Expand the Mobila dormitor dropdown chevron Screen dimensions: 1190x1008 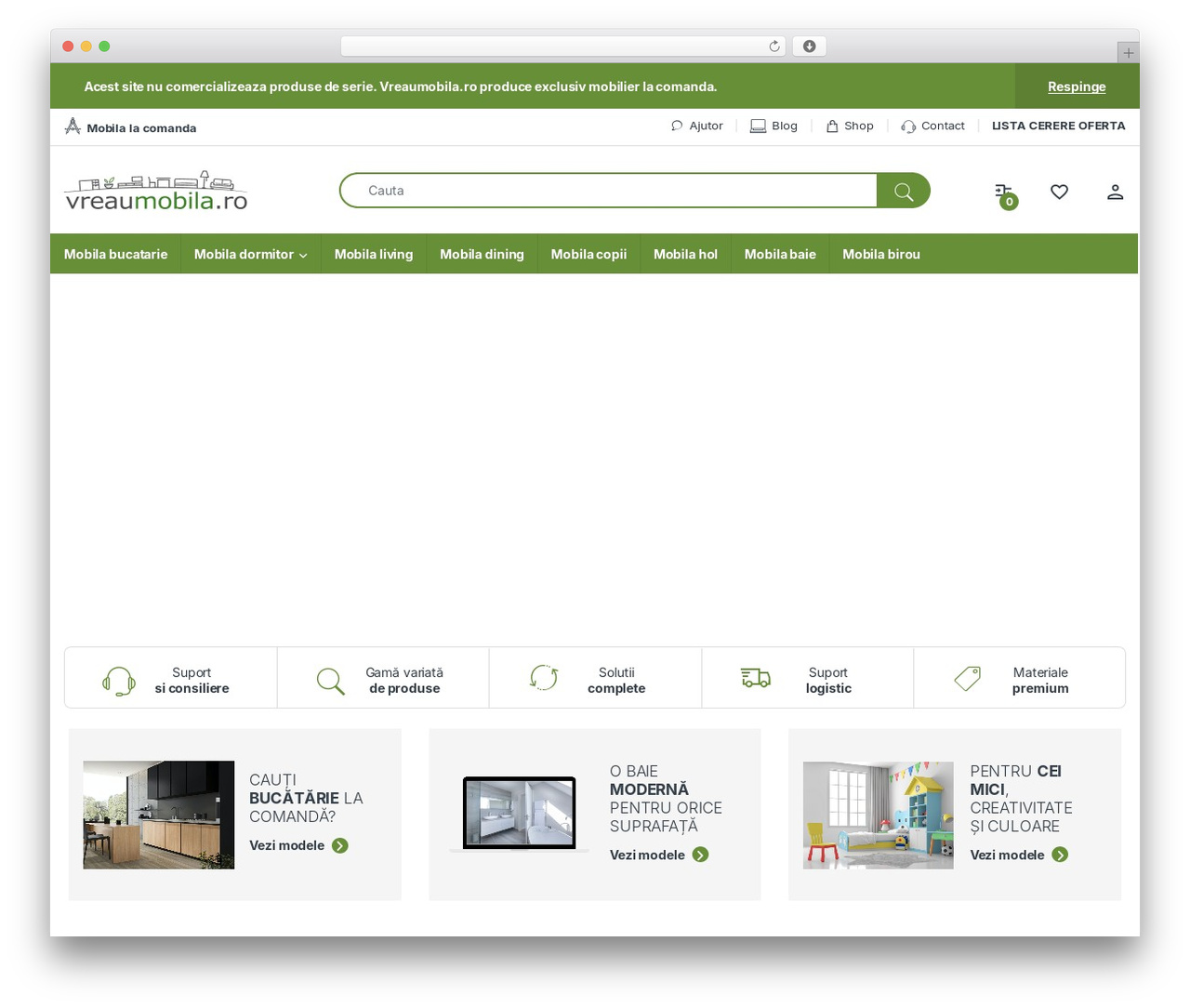pyautogui.click(x=303, y=256)
